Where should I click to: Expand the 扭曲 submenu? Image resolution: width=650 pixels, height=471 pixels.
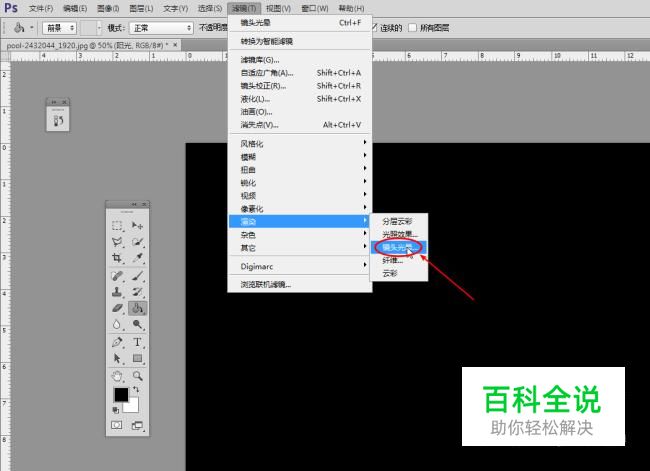coord(300,170)
